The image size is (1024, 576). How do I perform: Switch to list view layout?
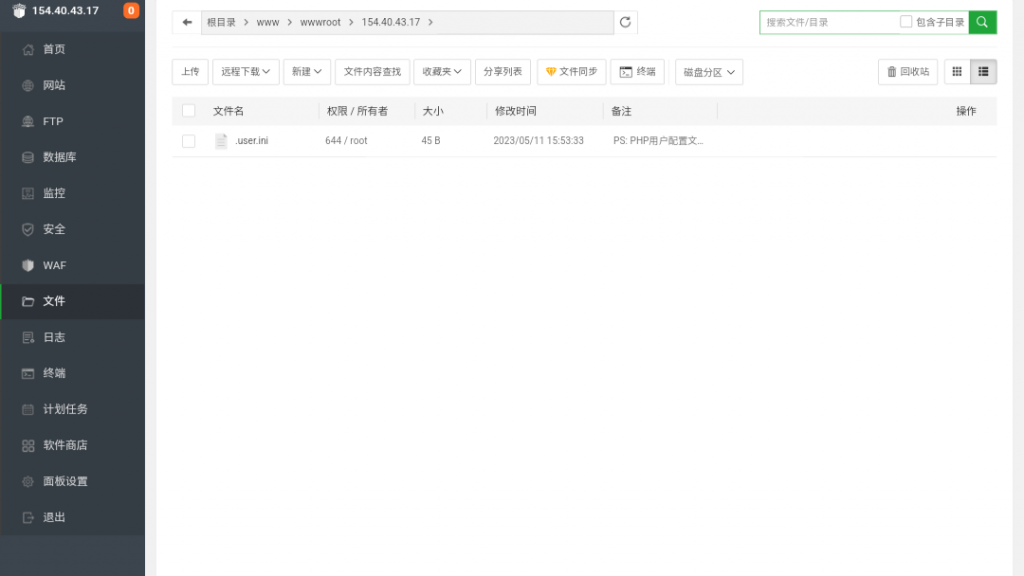[x=983, y=72]
